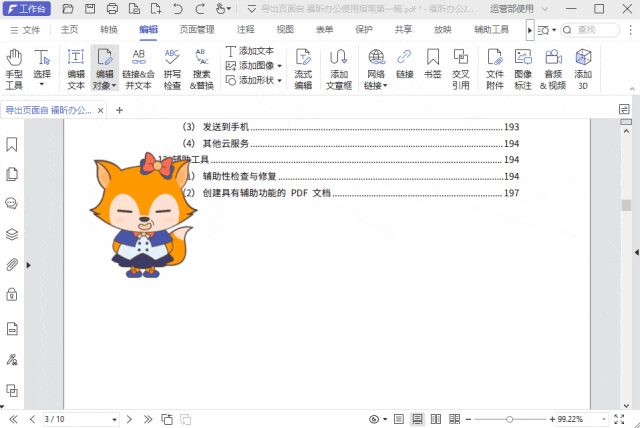The height and width of the screenshot is (428, 640).
Task: Expand the Add Image dropdown arrow
Action: pyautogui.click(x=280, y=66)
